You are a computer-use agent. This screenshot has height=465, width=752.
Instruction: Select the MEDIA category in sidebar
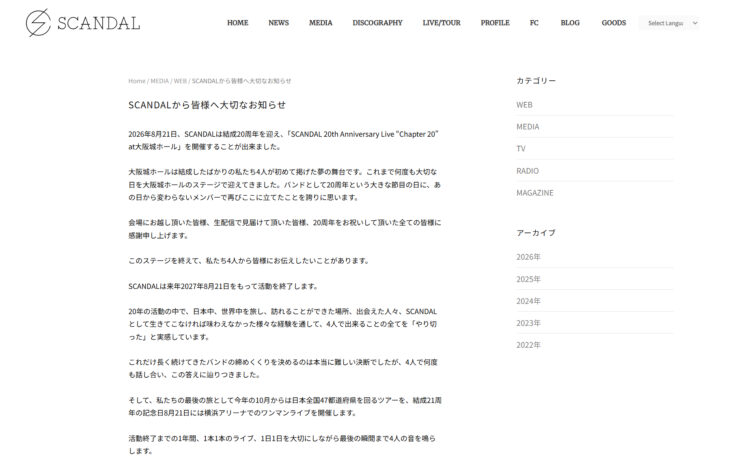coord(528,127)
